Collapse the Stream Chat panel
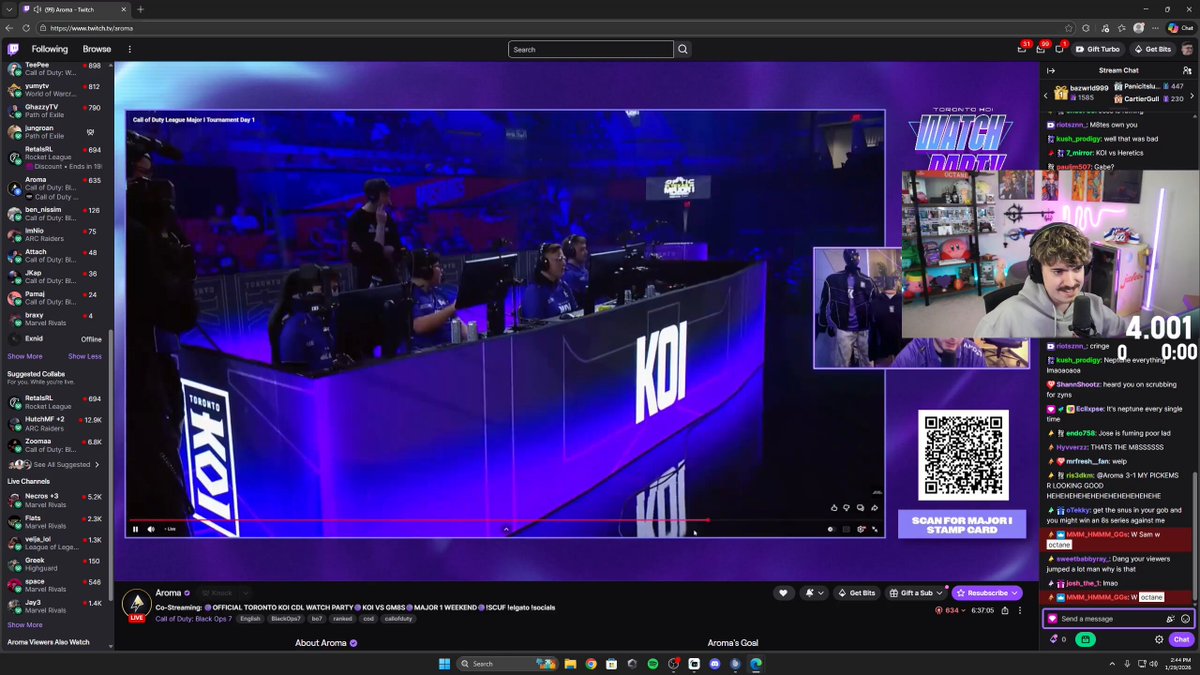Screen dimensions: 1200x675 (x=1051, y=70)
